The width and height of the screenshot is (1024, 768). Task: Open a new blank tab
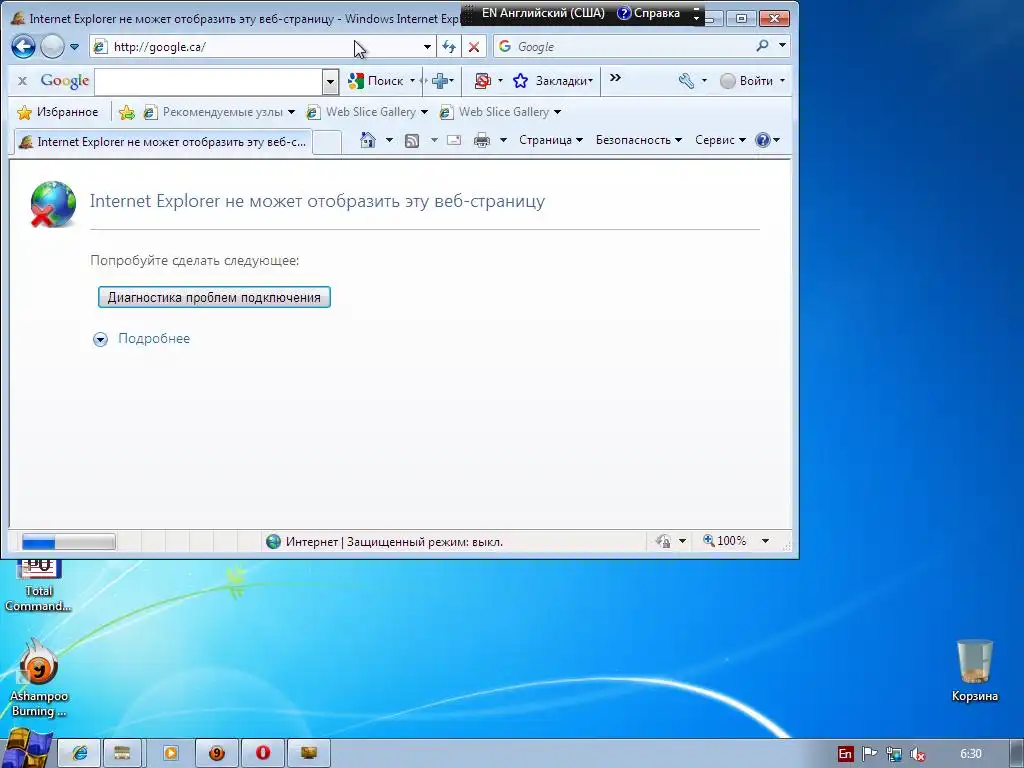point(327,142)
